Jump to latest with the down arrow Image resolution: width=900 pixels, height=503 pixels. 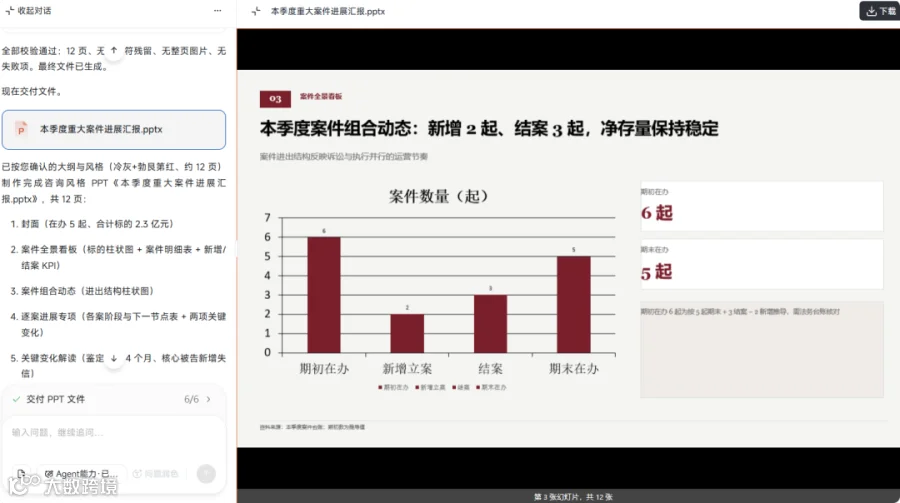tap(114, 358)
